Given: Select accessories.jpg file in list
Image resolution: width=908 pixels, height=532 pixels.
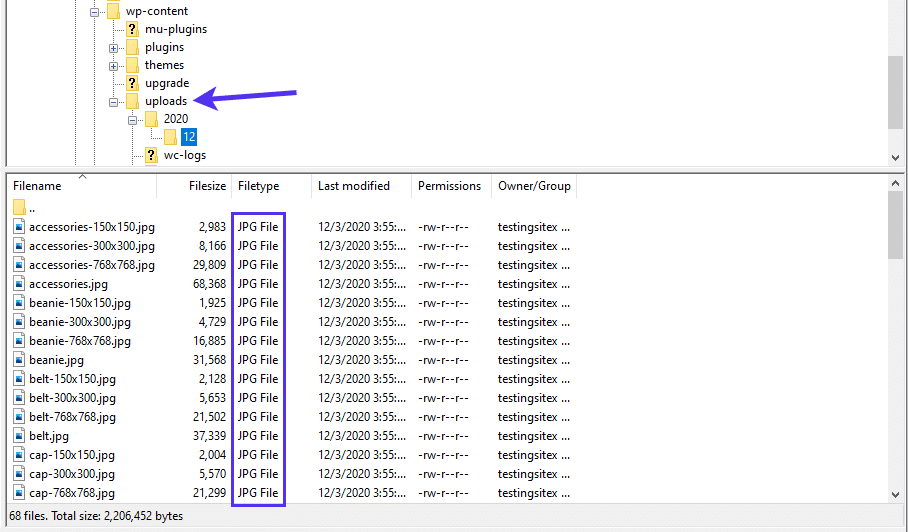Looking at the screenshot, I should [68, 284].
